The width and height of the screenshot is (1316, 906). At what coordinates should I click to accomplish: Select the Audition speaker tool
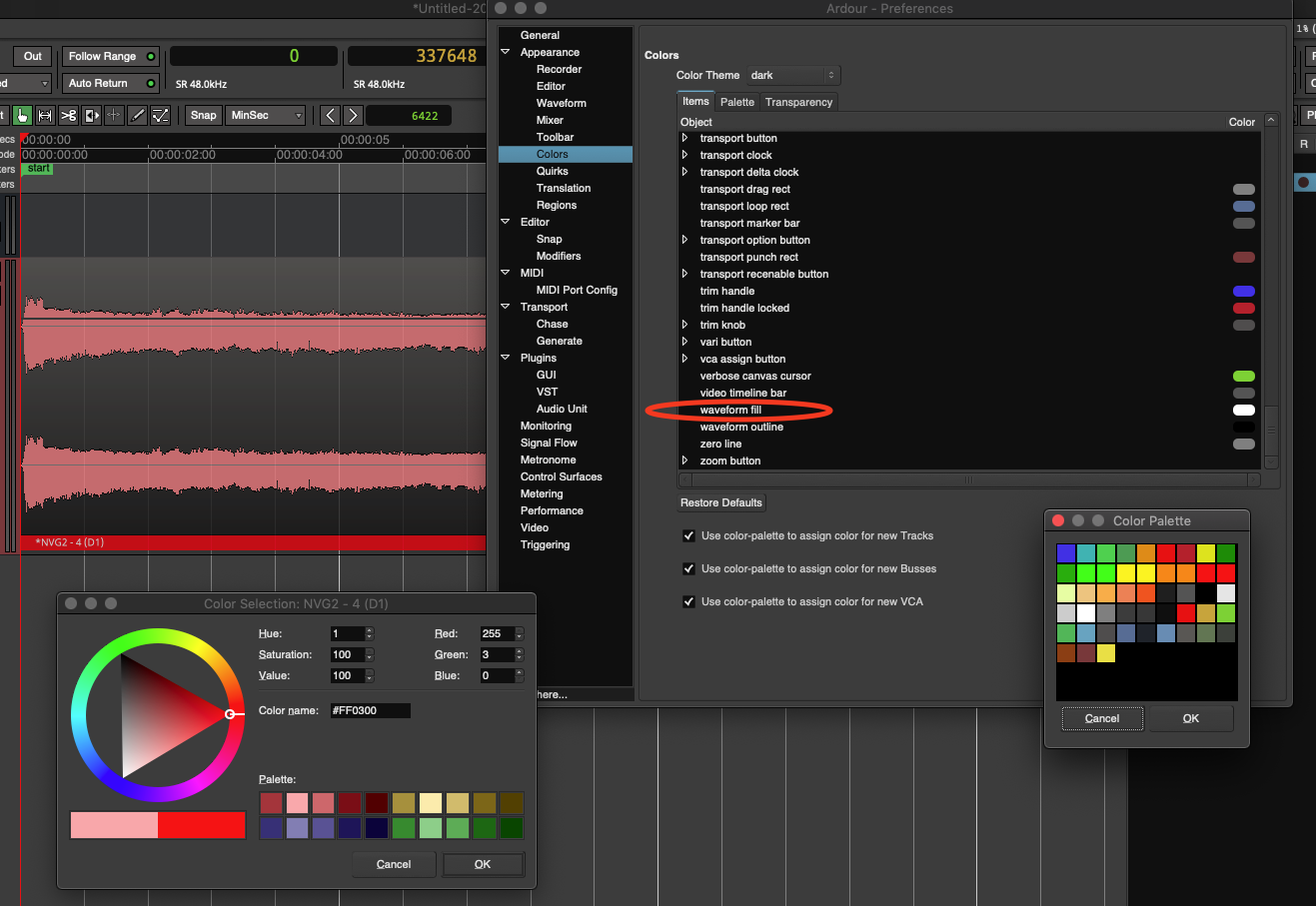tap(92, 116)
